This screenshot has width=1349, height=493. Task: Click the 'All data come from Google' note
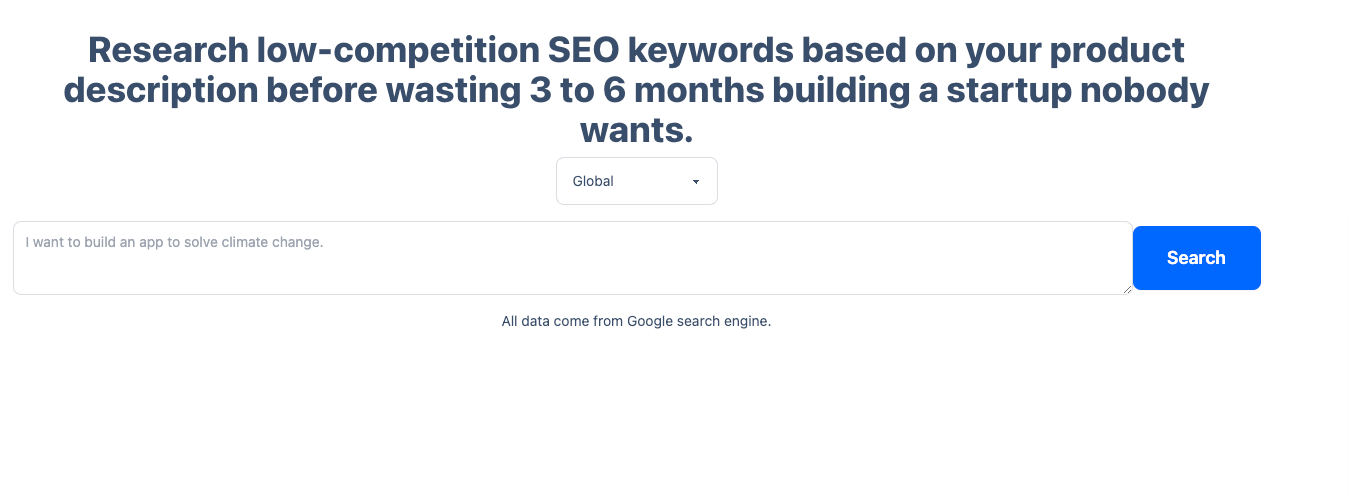tap(637, 322)
